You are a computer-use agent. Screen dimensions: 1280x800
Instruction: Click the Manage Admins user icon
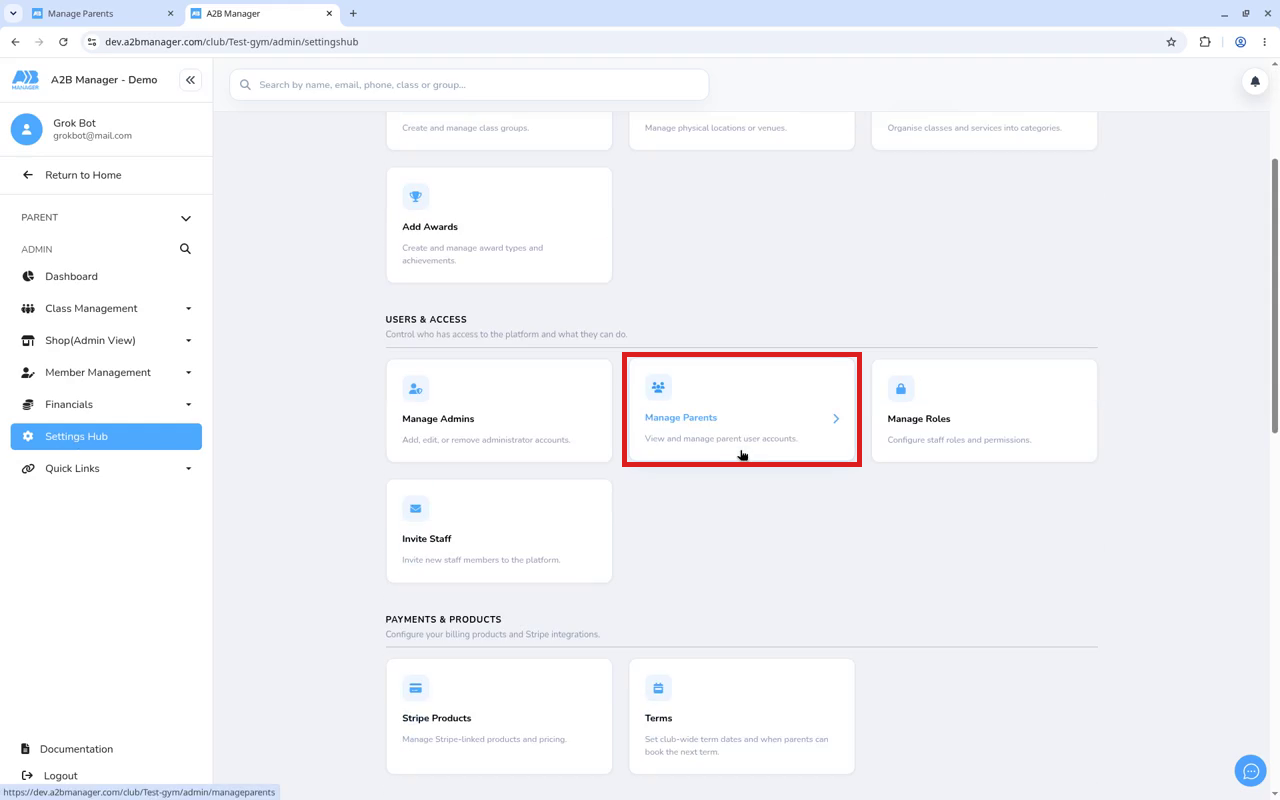[x=415, y=389]
